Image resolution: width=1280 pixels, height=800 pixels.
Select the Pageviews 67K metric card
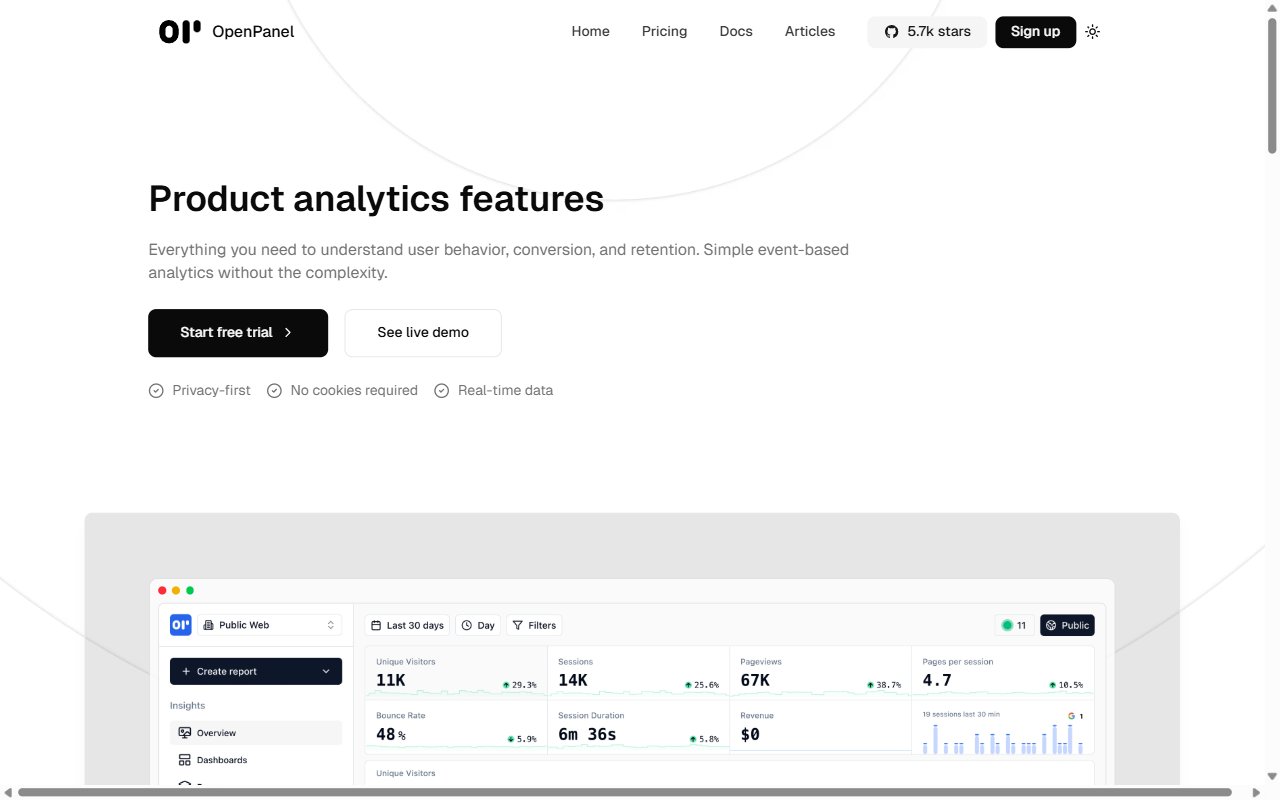click(820, 673)
